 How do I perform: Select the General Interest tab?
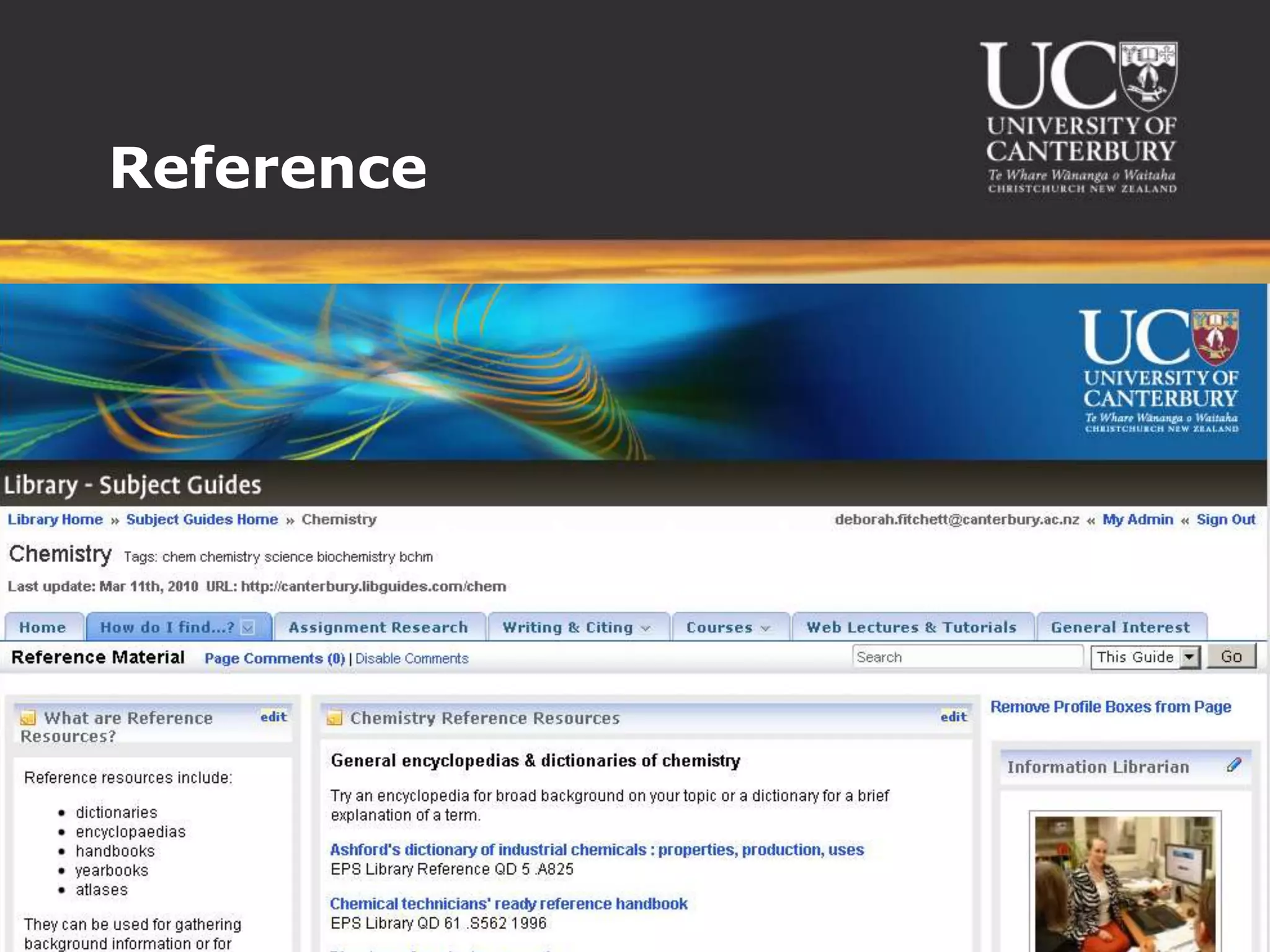[x=1120, y=627]
